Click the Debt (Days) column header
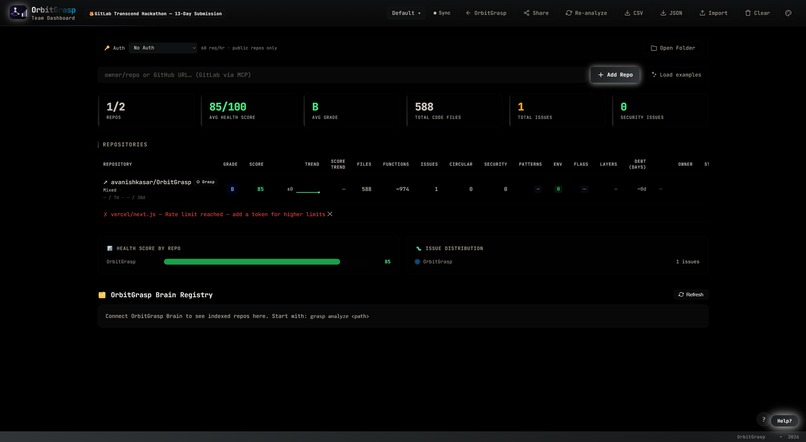Image resolution: width=806 pixels, height=442 pixels. point(638,164)
